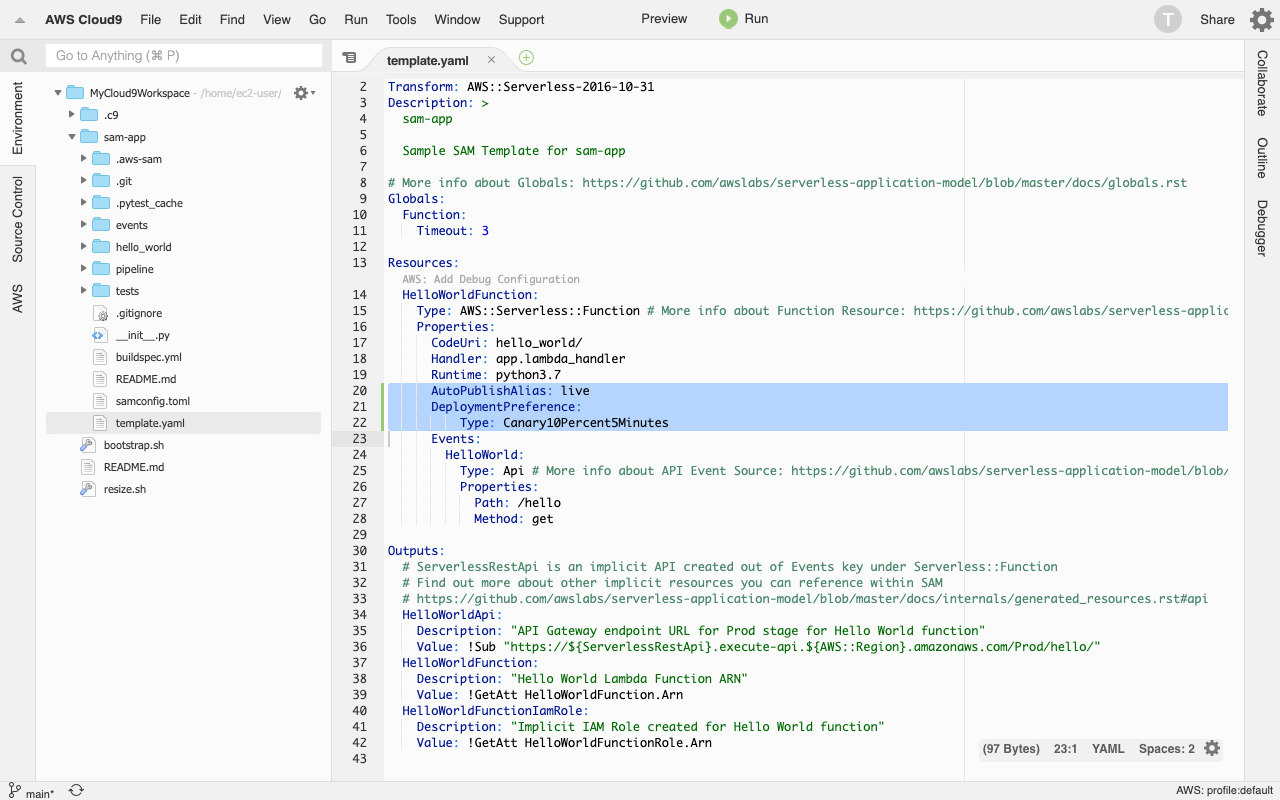
Task: Open the Window menu
Action: point(458,19)
